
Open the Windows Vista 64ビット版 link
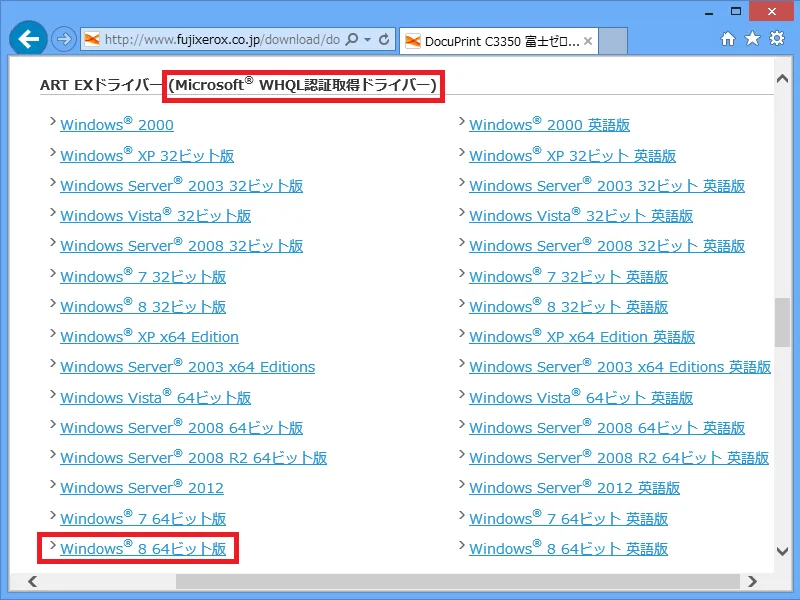155,397
